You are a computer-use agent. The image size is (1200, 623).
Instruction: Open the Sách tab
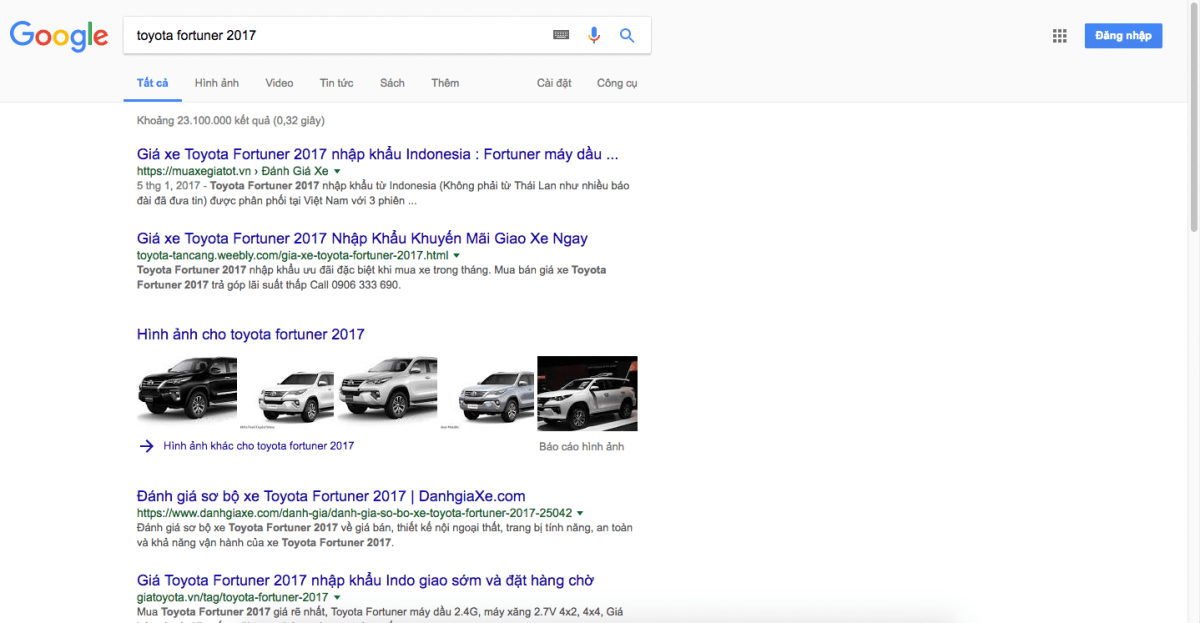392,83
